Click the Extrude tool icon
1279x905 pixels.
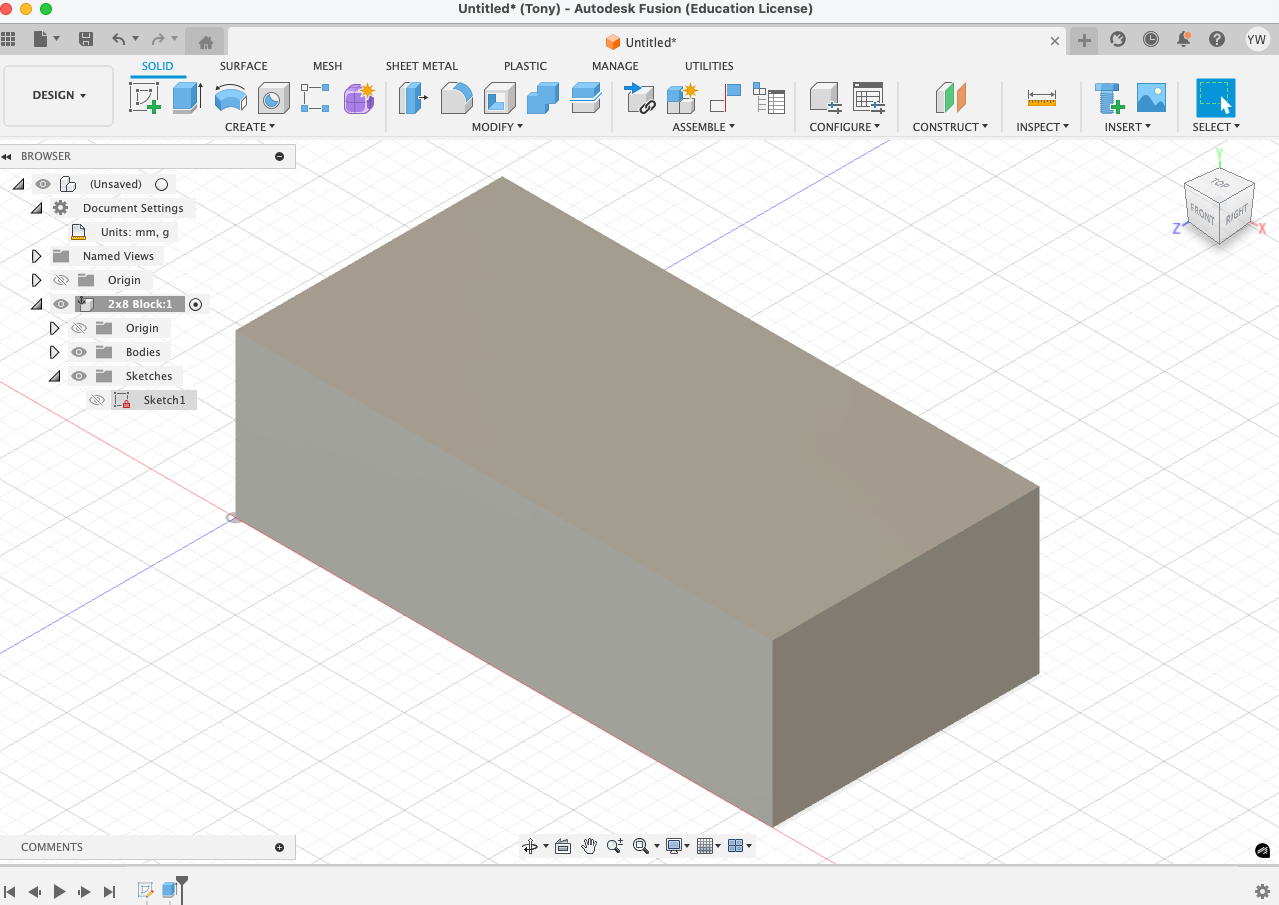point(187,98)
